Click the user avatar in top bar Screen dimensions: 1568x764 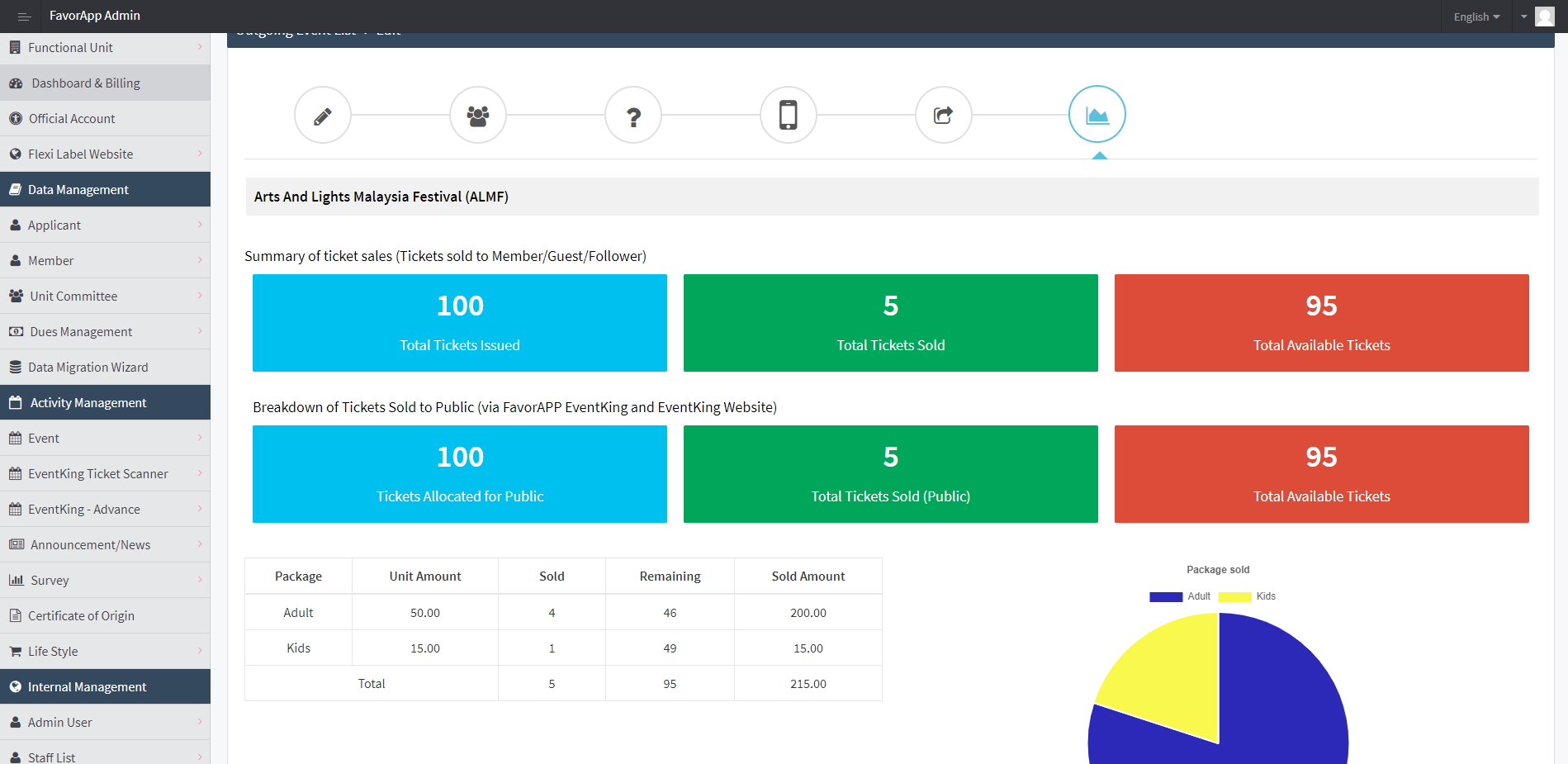click(1544, 17)
